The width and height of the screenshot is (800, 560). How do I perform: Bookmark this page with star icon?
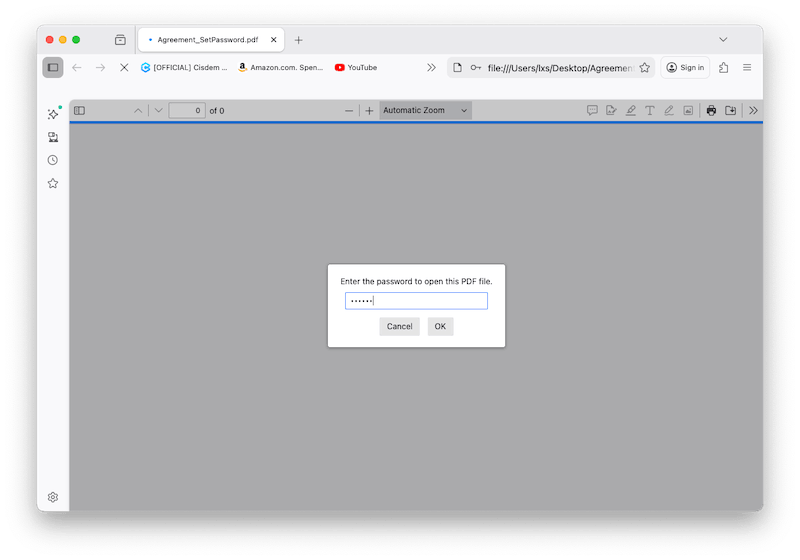tap(644, 67)
